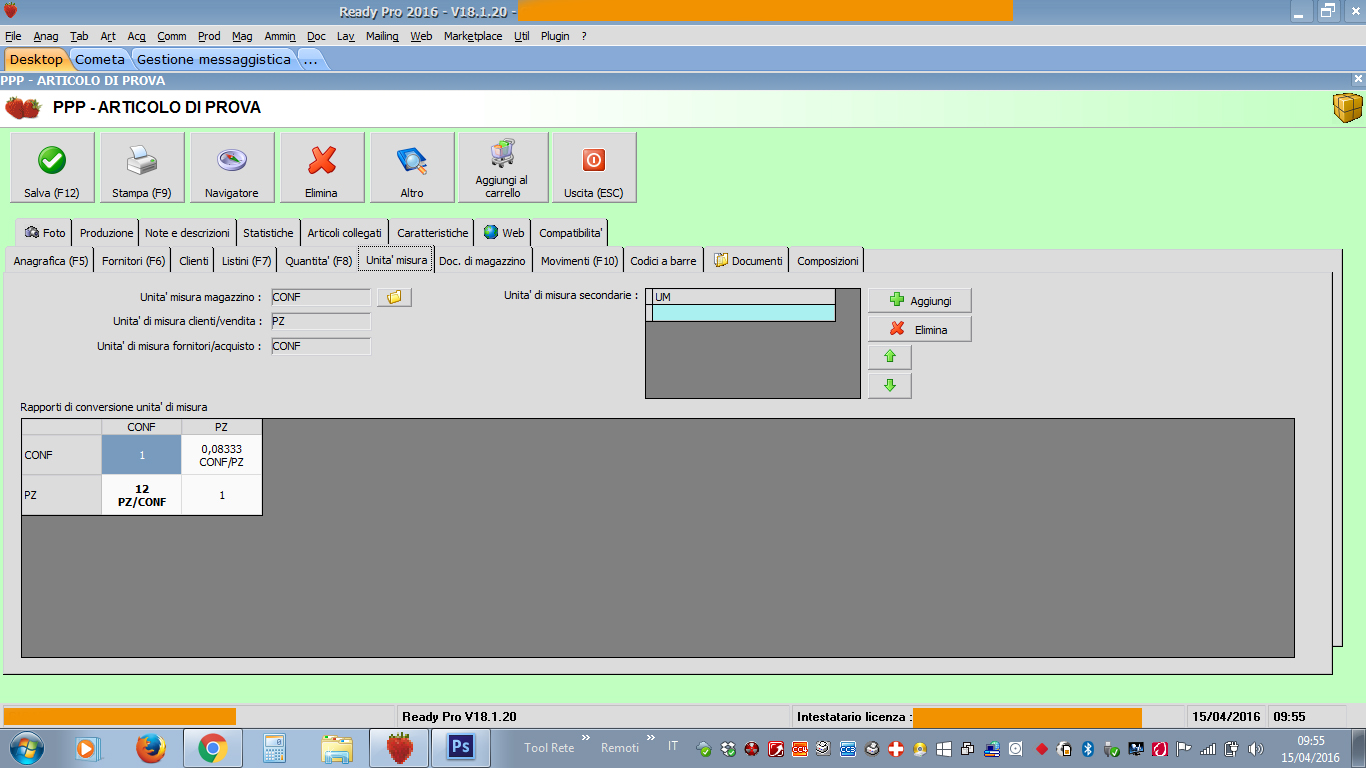Launch Firefox from the taskbar
The width and height of the screenshot is (1366, 768).
(x=151, y=747)
